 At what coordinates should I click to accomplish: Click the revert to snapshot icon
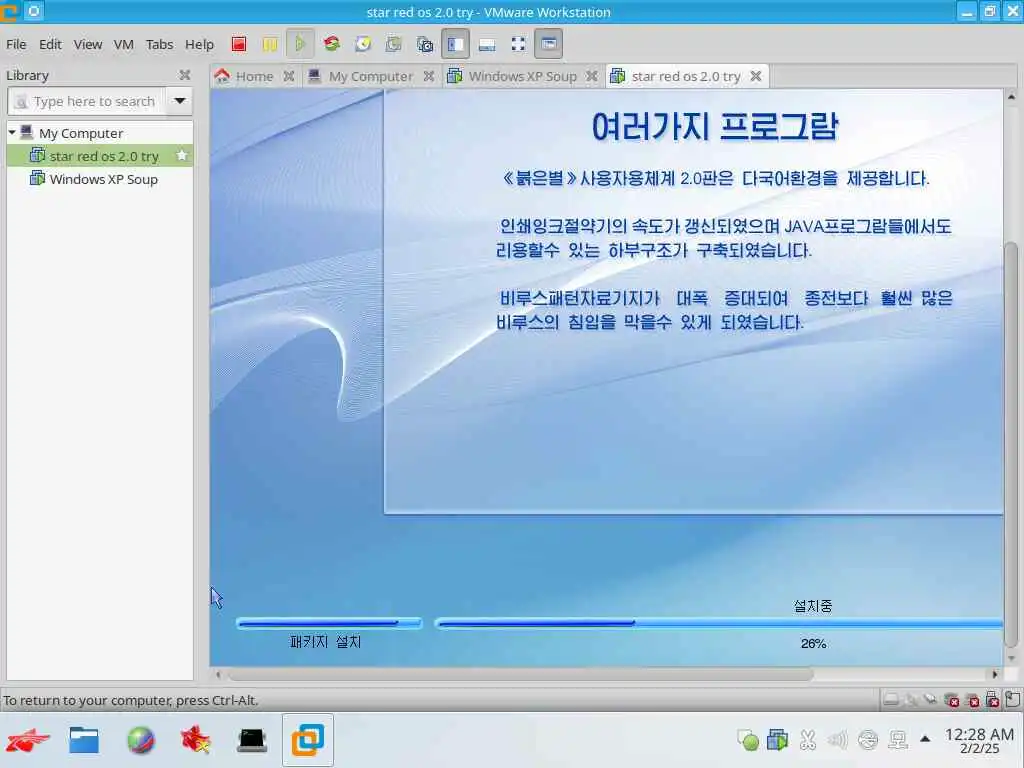coord(394,44)
